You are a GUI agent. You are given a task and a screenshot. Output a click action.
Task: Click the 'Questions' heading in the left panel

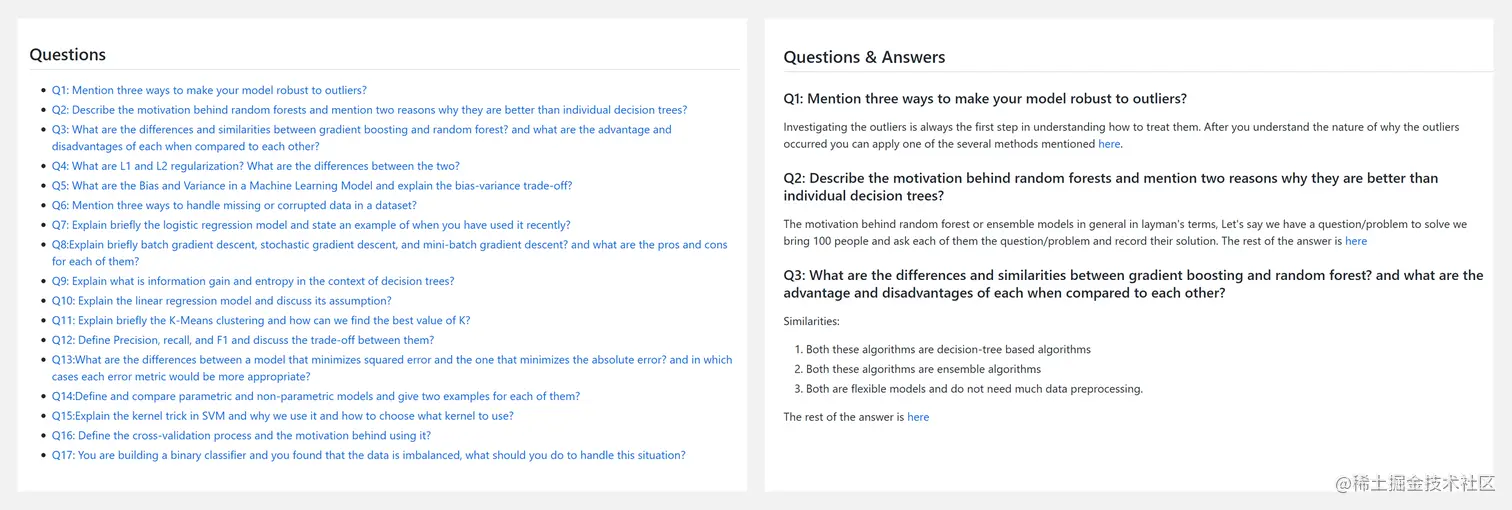pyautogui.click(x=68, y=55)
